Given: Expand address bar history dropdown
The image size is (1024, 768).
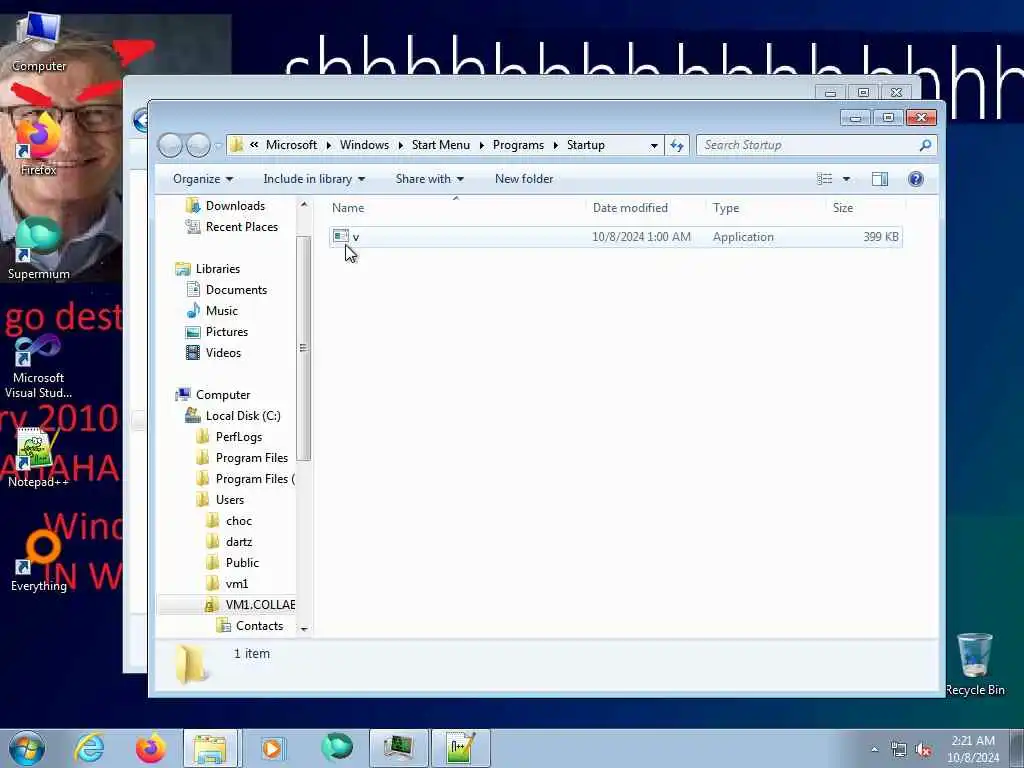Looking at the screenshot, I should [x=654, y=146].
